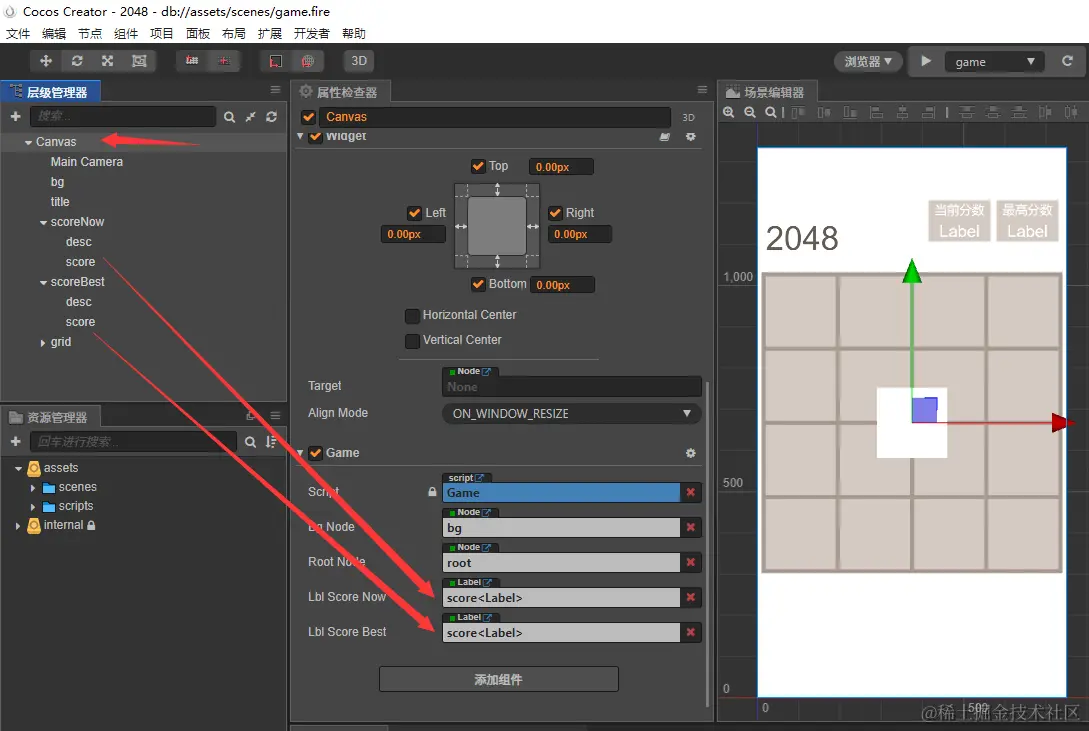
Task: Expand the scenes folder
Action: (x=33, y=488)
